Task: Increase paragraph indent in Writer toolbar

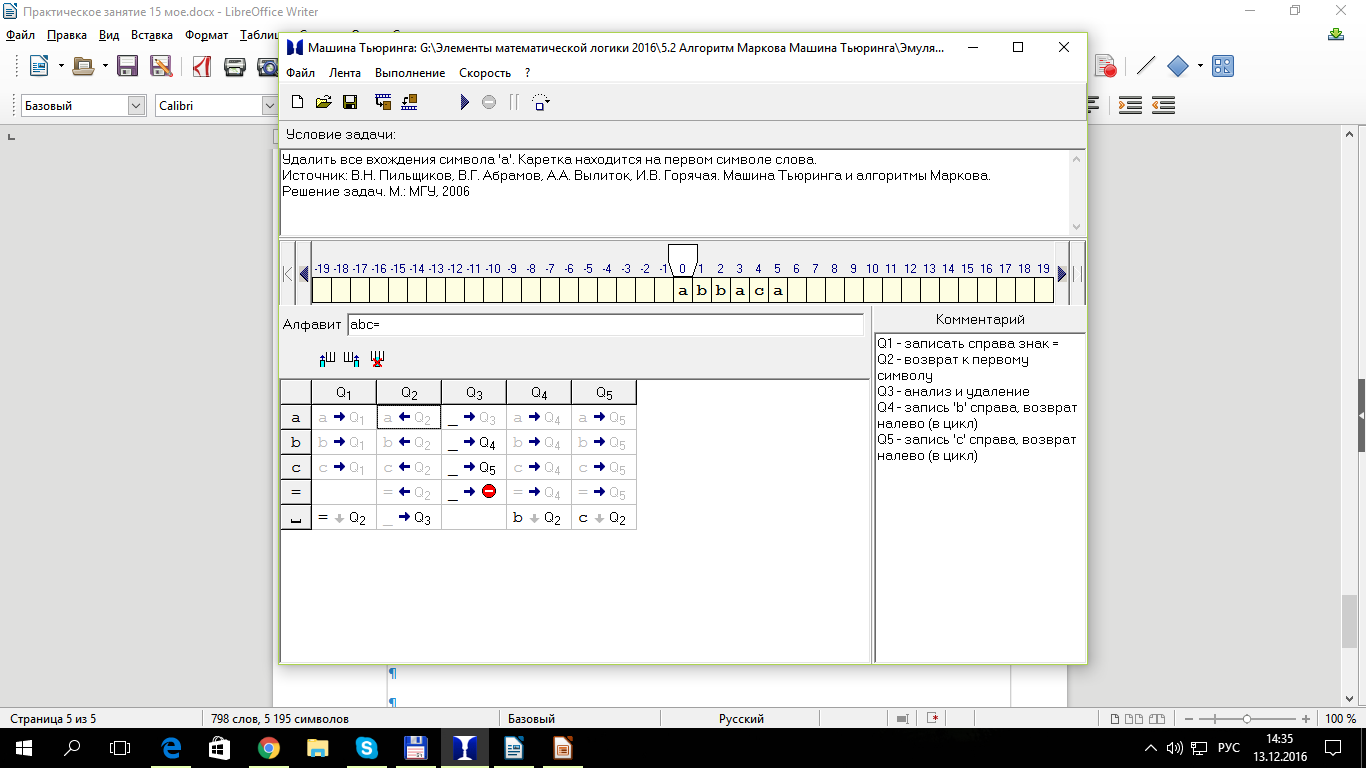Action: (1130, 105)
